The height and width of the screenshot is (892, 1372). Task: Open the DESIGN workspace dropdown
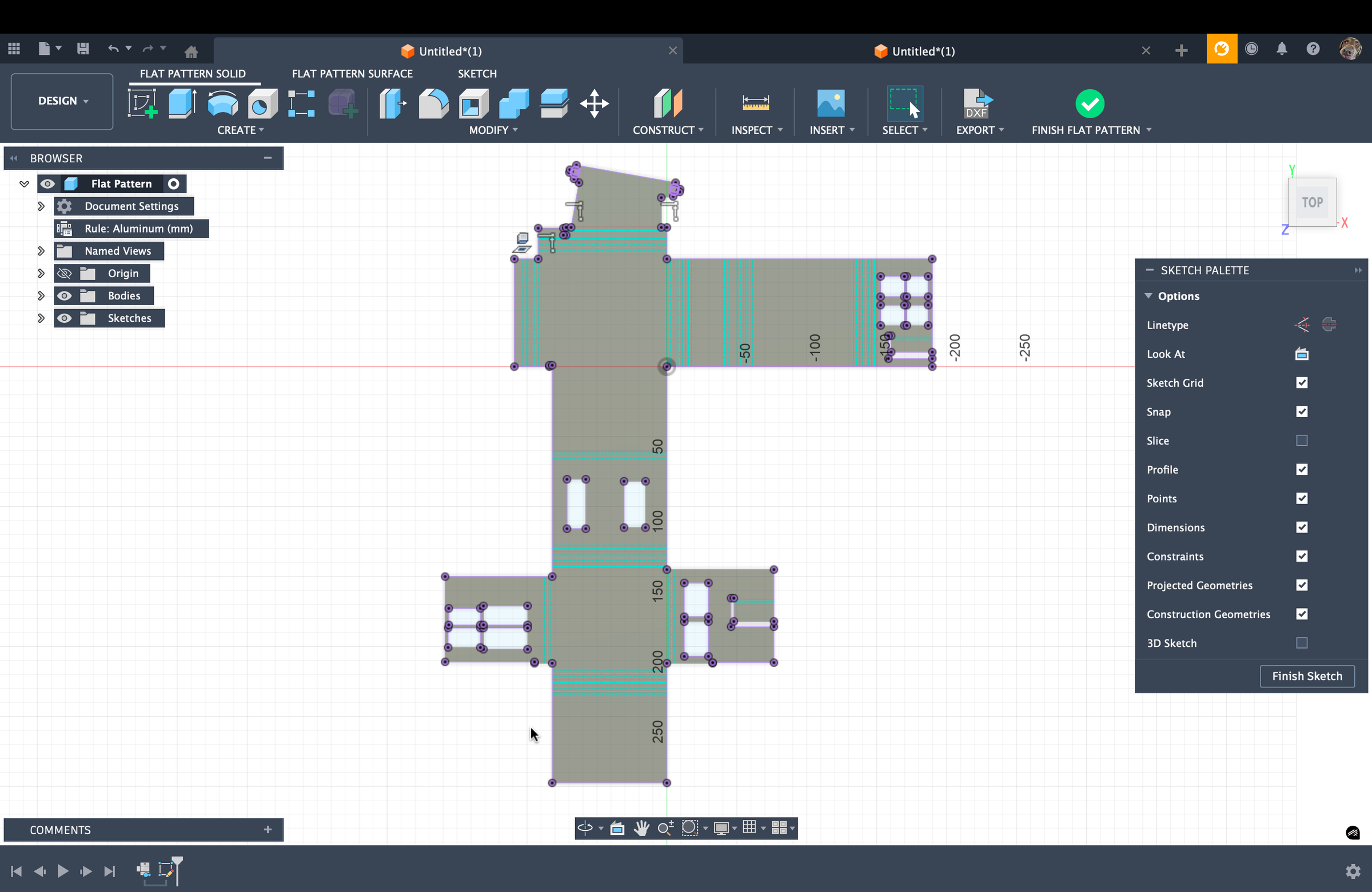point(61,101)
